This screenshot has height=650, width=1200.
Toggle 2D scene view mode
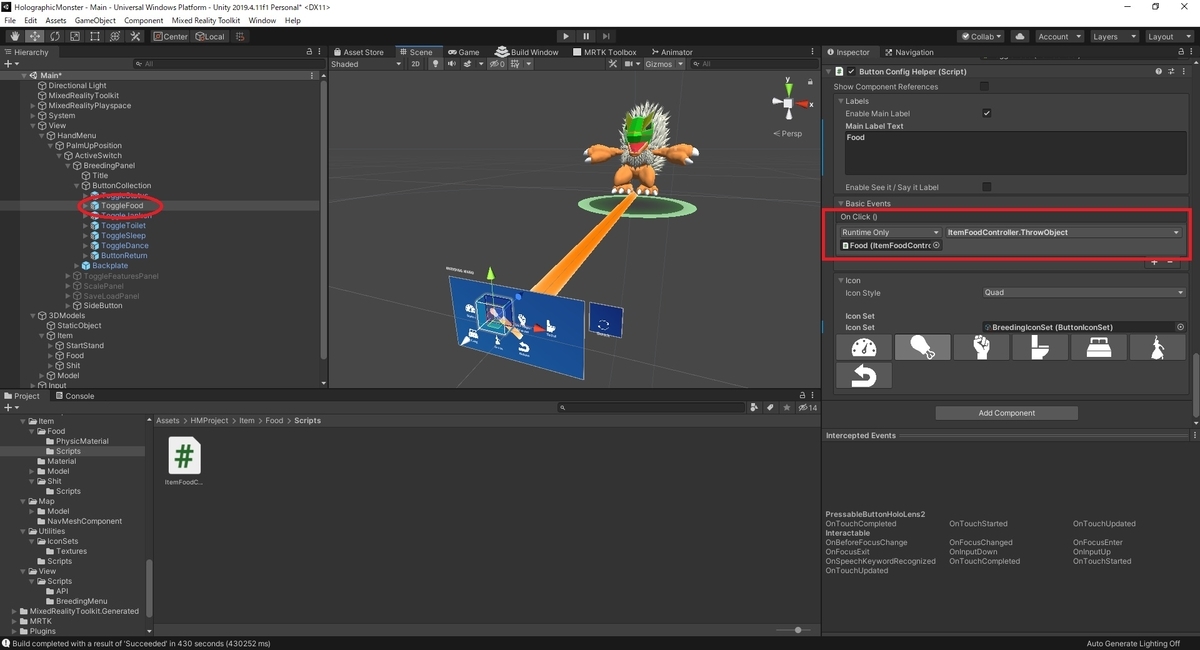click(x=416, y=64)
